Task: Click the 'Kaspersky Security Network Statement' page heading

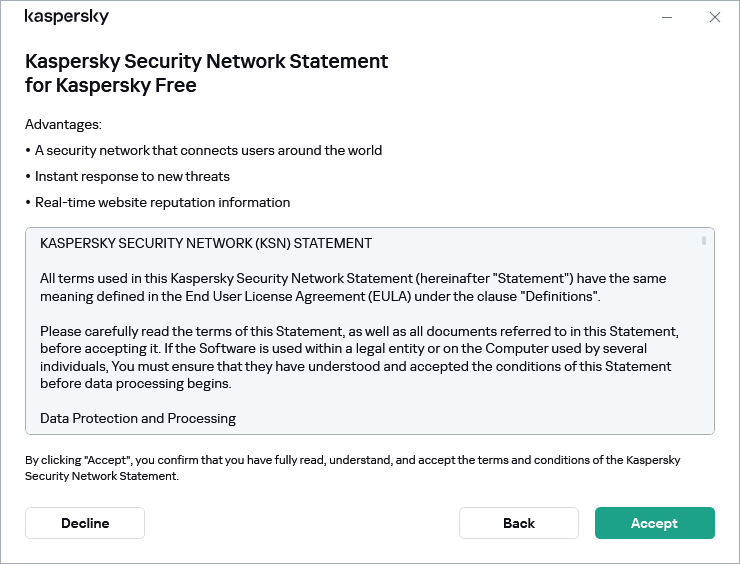Action: tap(206, 73)
